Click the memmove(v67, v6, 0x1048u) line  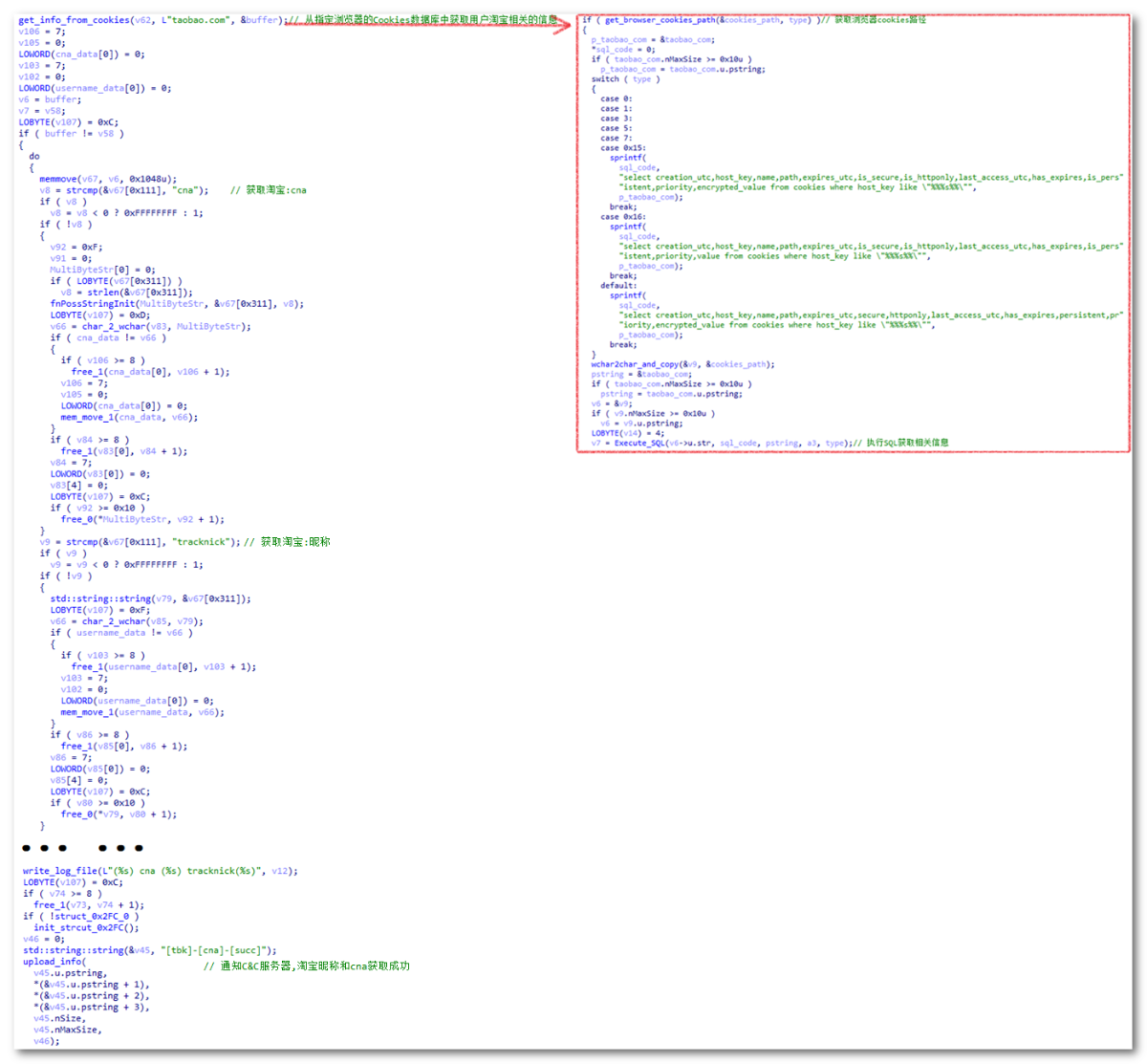[x=109, y=179]
